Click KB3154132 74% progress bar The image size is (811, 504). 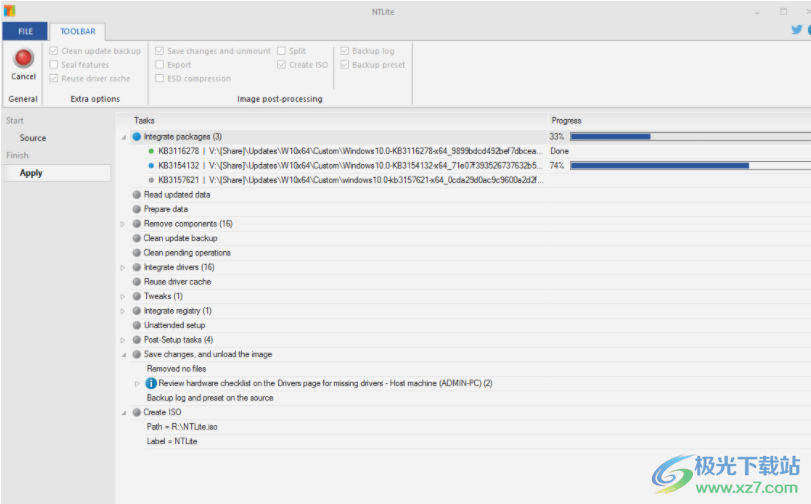[690, 166]
